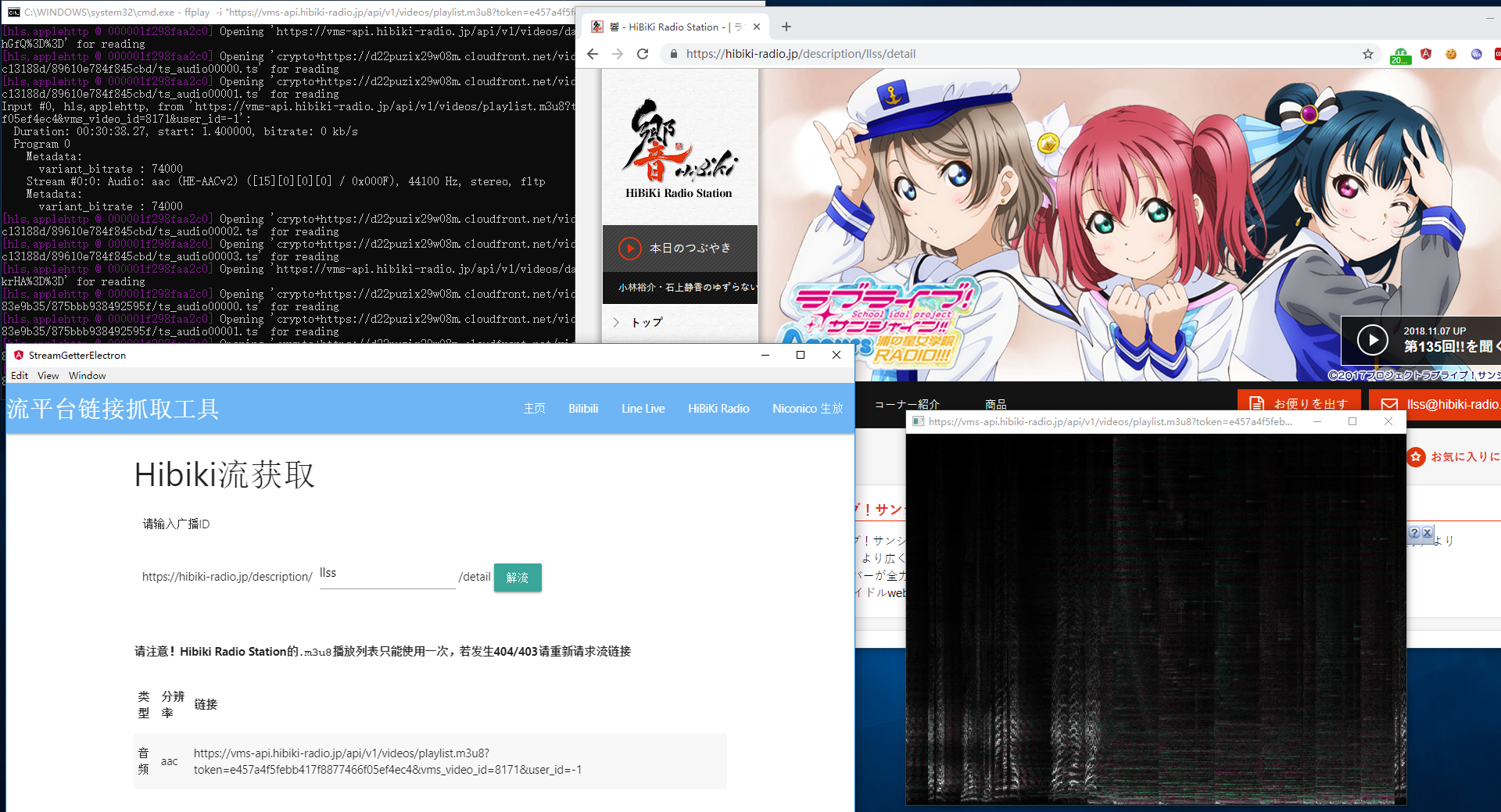The image size is (1501, 812).
Task: Open the Edit menu in StreamGetterElectron
Action: 20,375
